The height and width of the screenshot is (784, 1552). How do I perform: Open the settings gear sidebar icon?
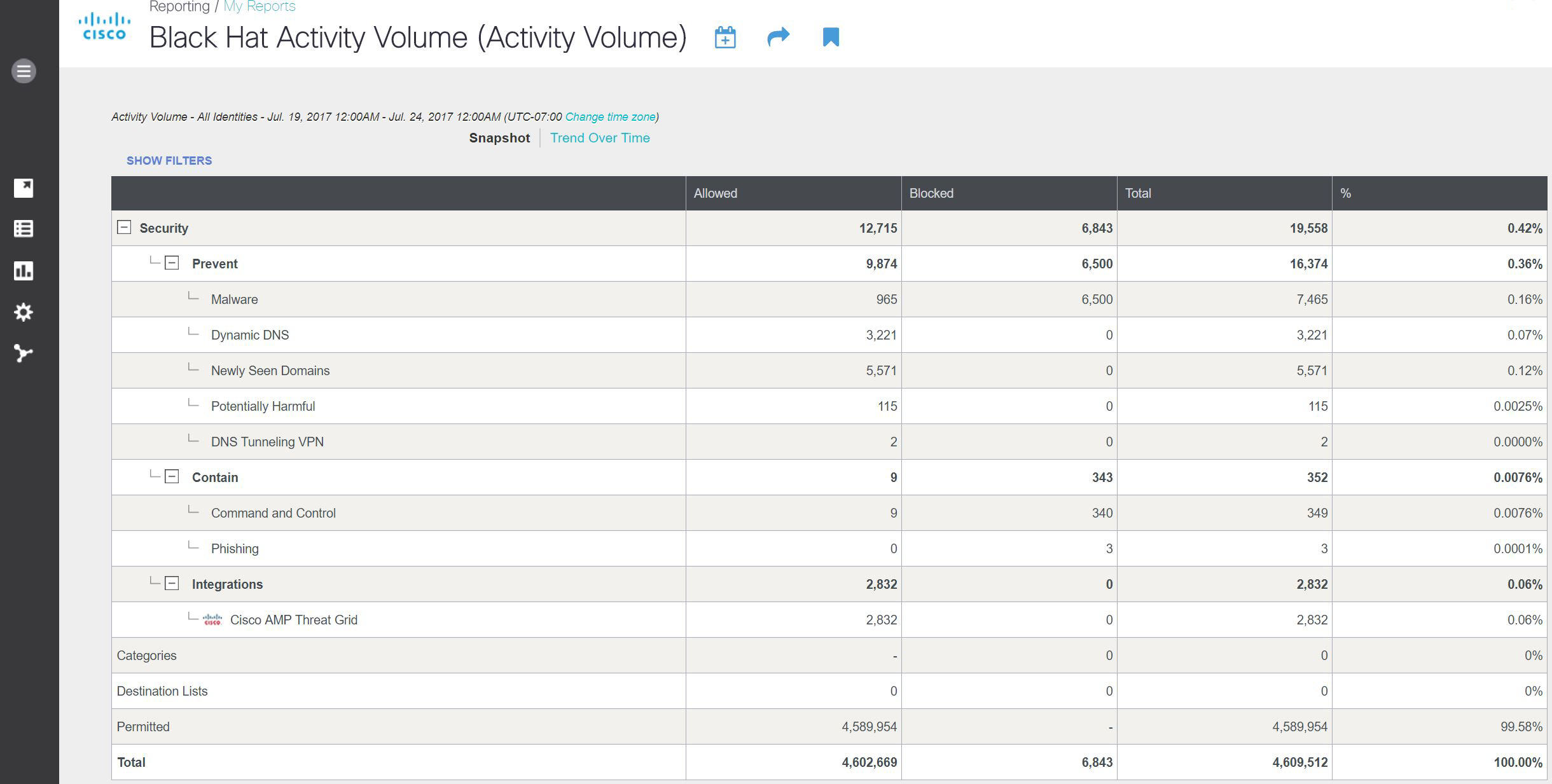point(24,312)
